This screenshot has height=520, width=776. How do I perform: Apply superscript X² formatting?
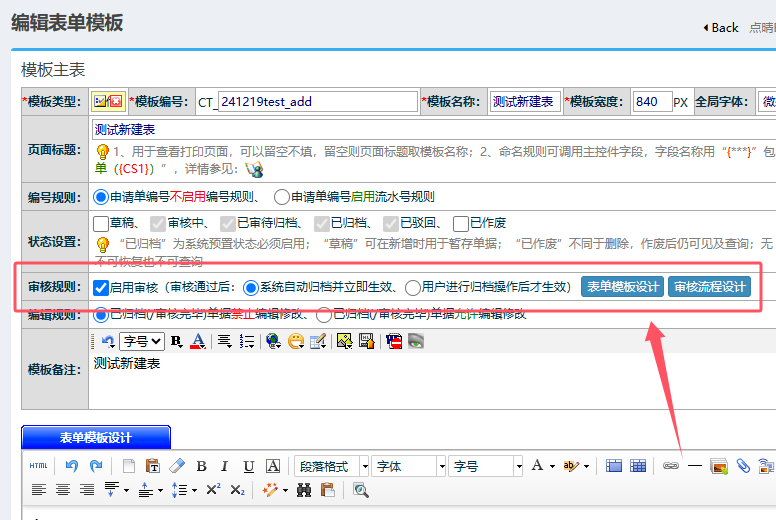[213, 490]
